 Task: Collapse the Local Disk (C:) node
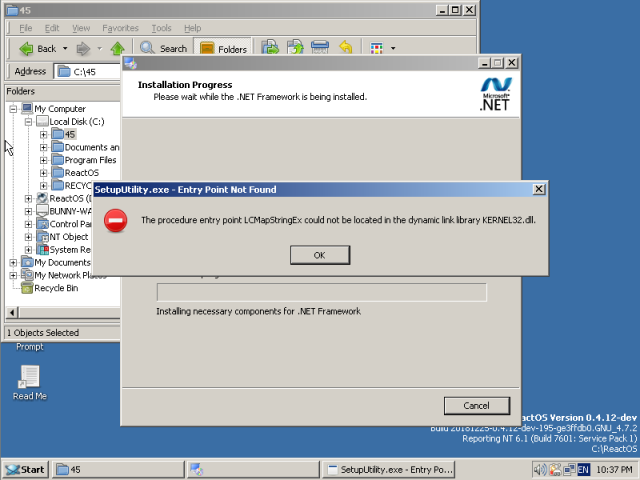click(28, 122)
